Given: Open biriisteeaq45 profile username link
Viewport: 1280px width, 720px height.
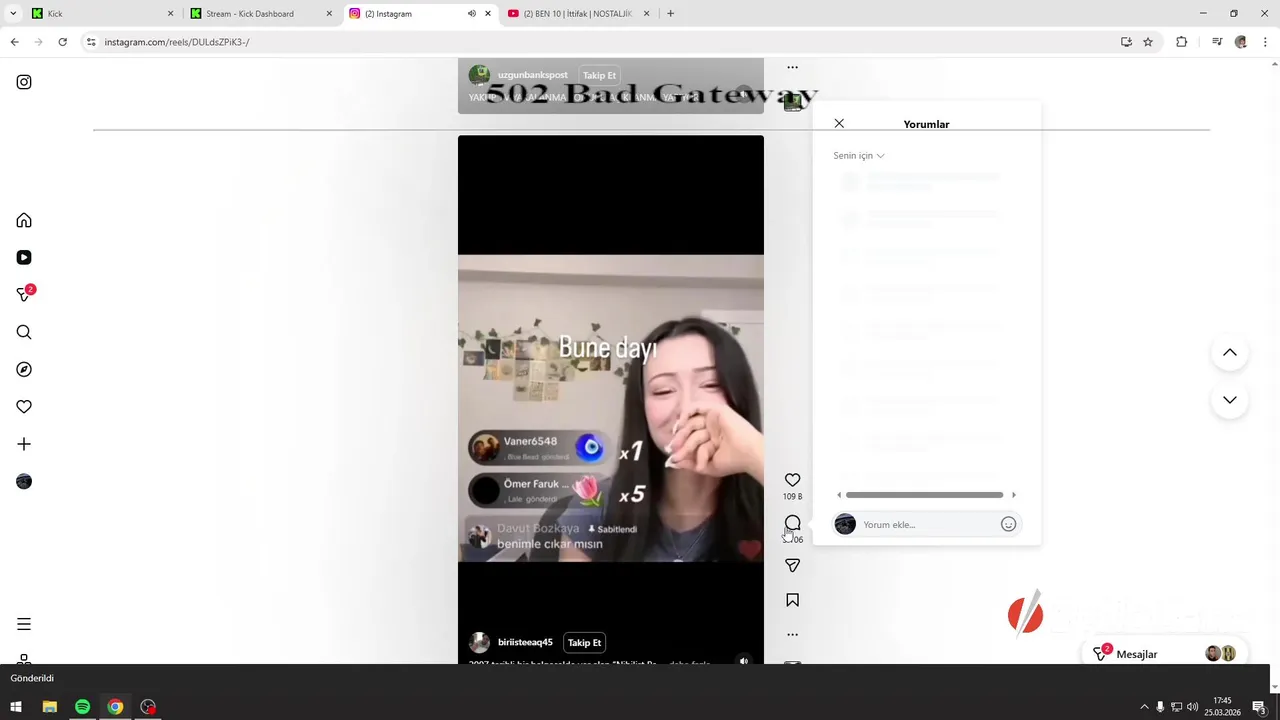Looking at the screenshot, I should [x=525, y=643].
